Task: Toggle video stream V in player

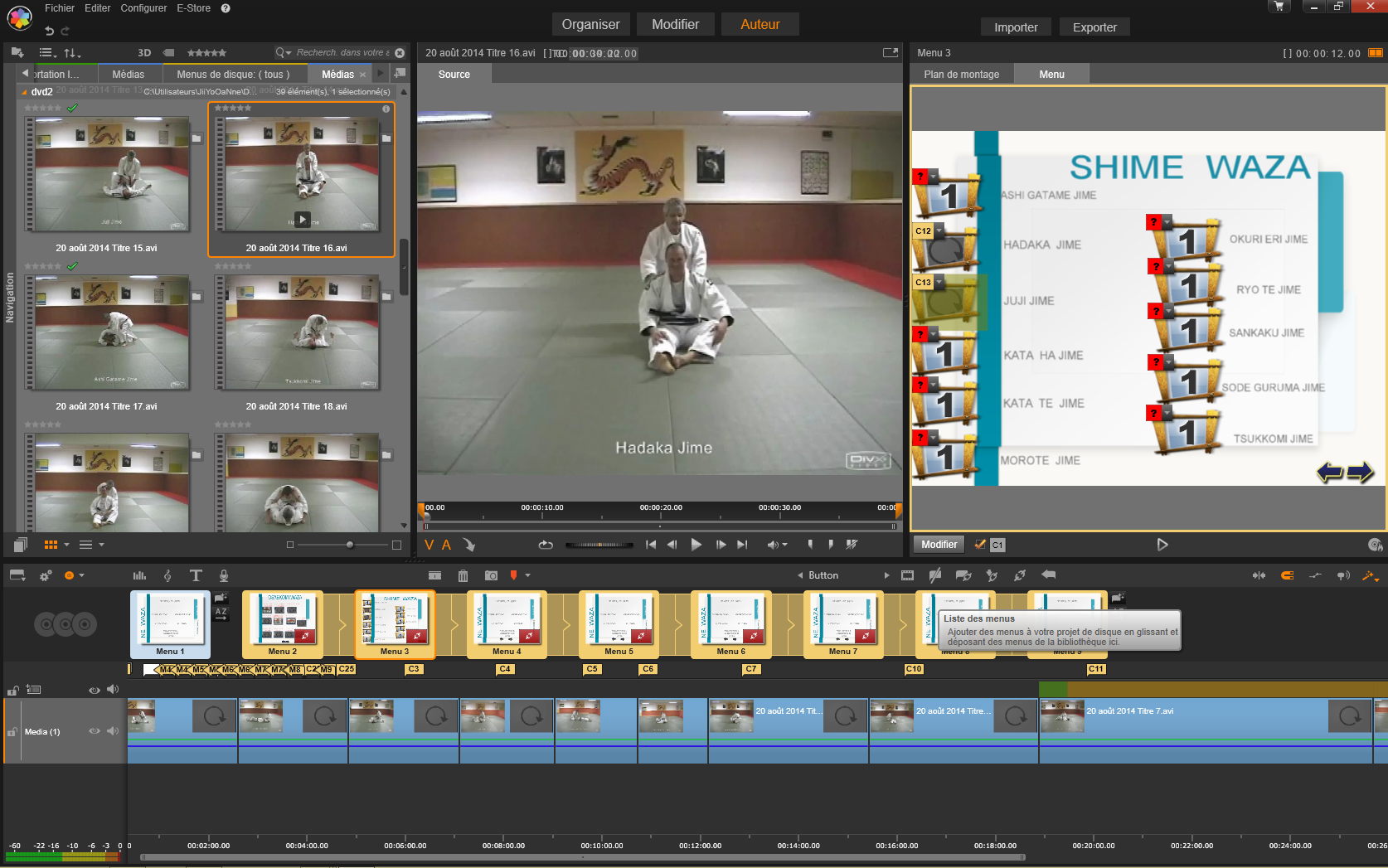Action: (429, 545)
